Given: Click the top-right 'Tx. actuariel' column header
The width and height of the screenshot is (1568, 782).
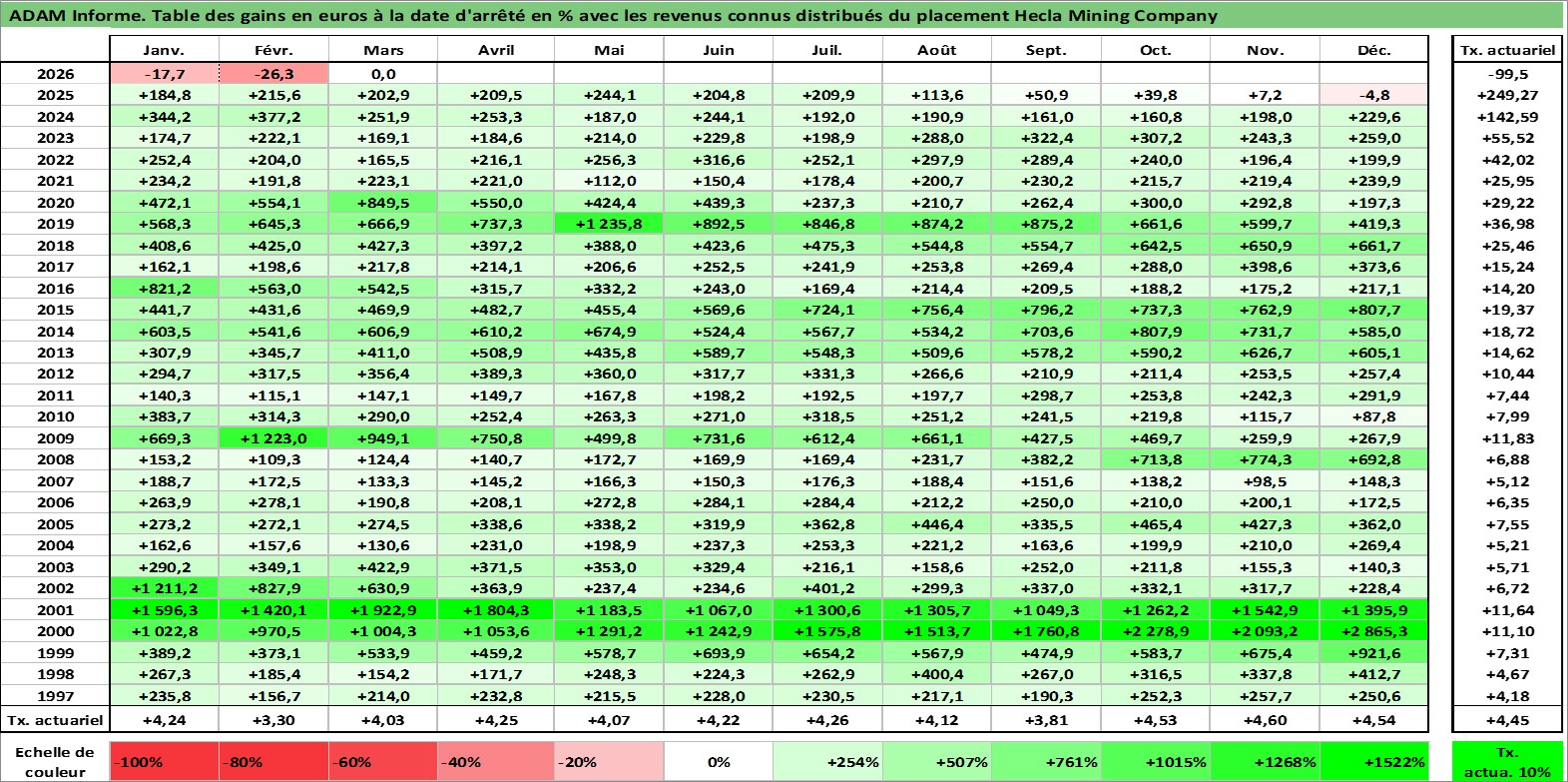Looking at the screenshot, I should (1507, 50).
